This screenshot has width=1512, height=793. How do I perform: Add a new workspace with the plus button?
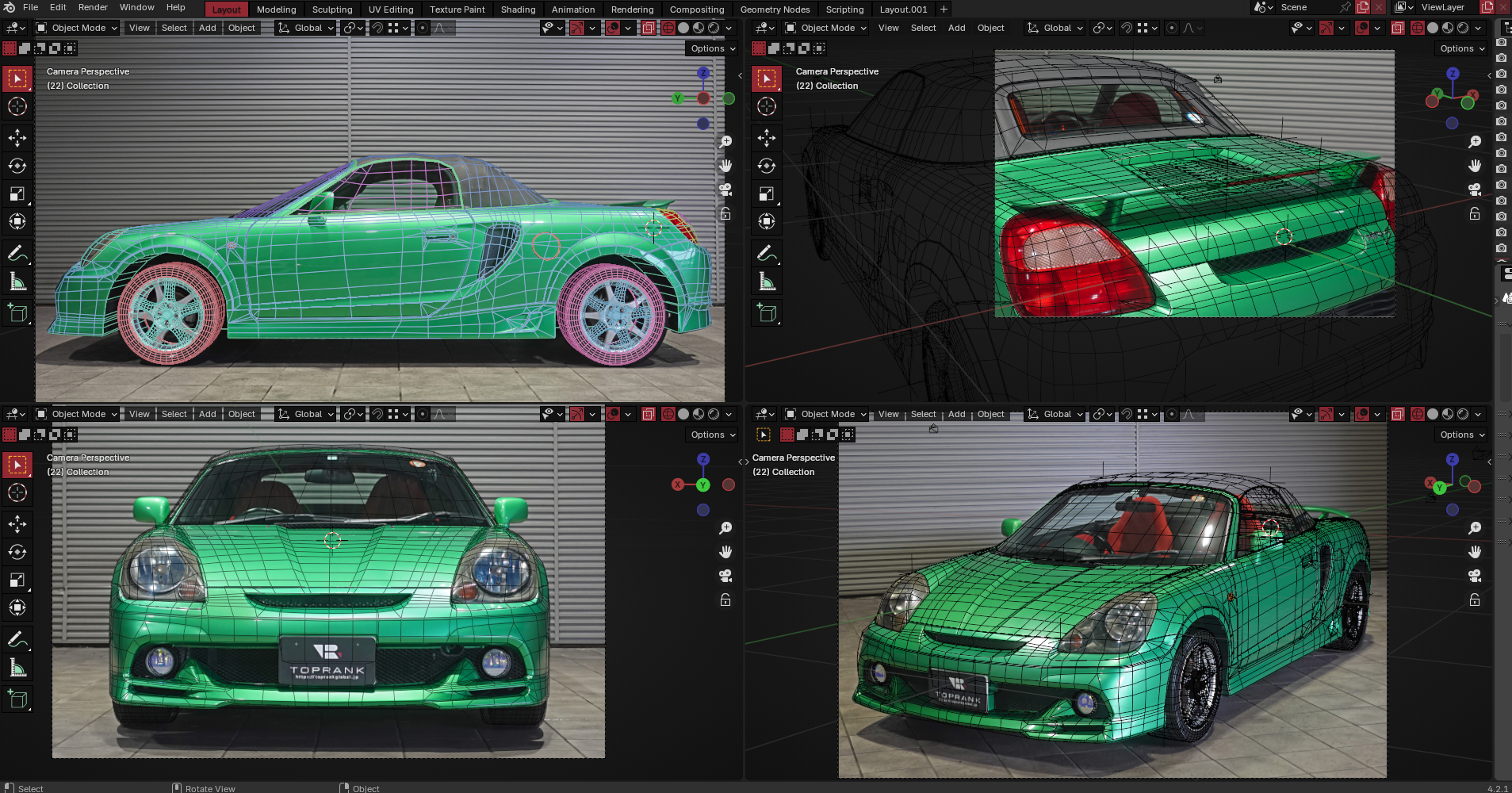(x=944, y=9)
